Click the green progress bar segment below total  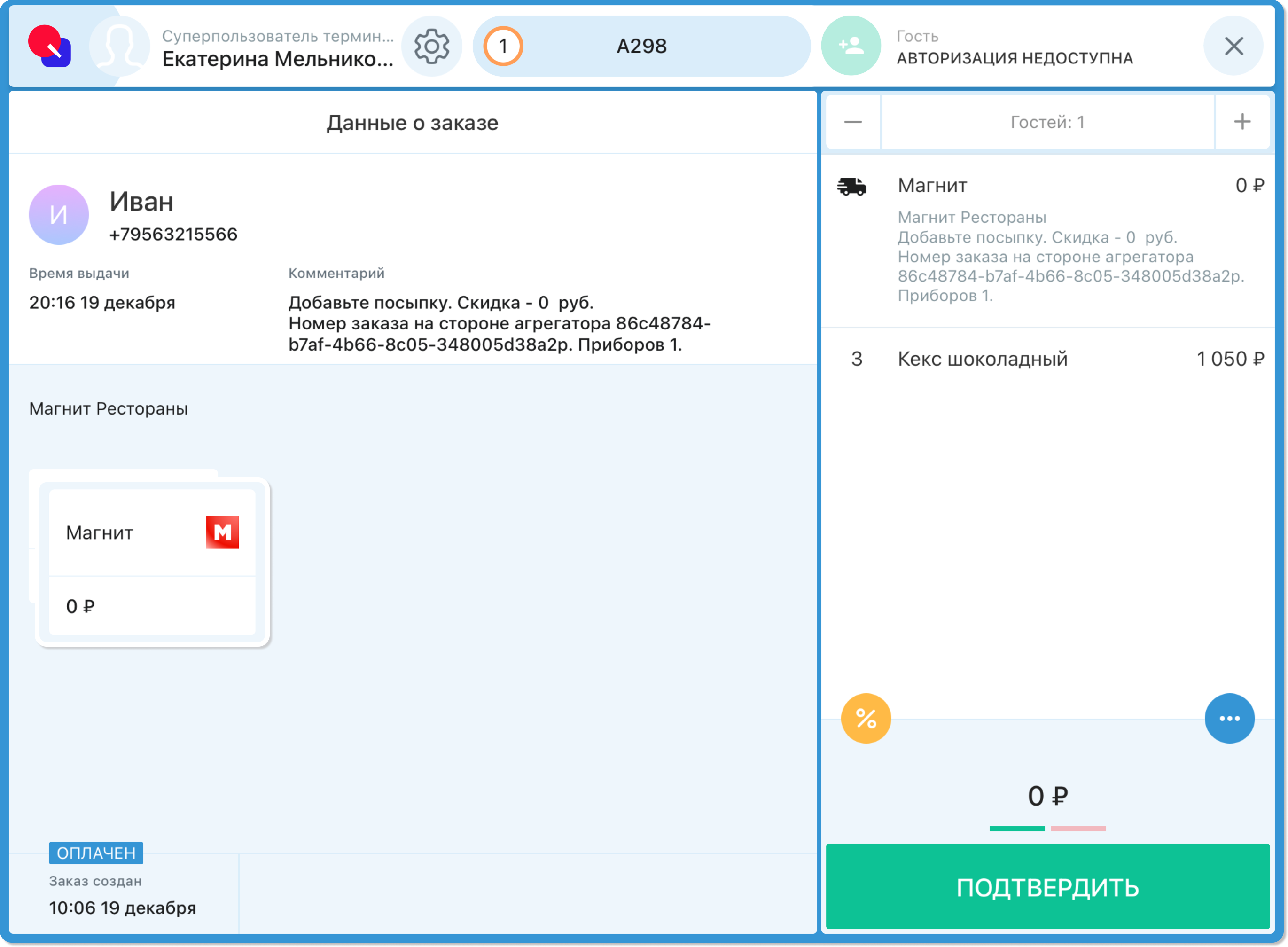[1016, 829]
